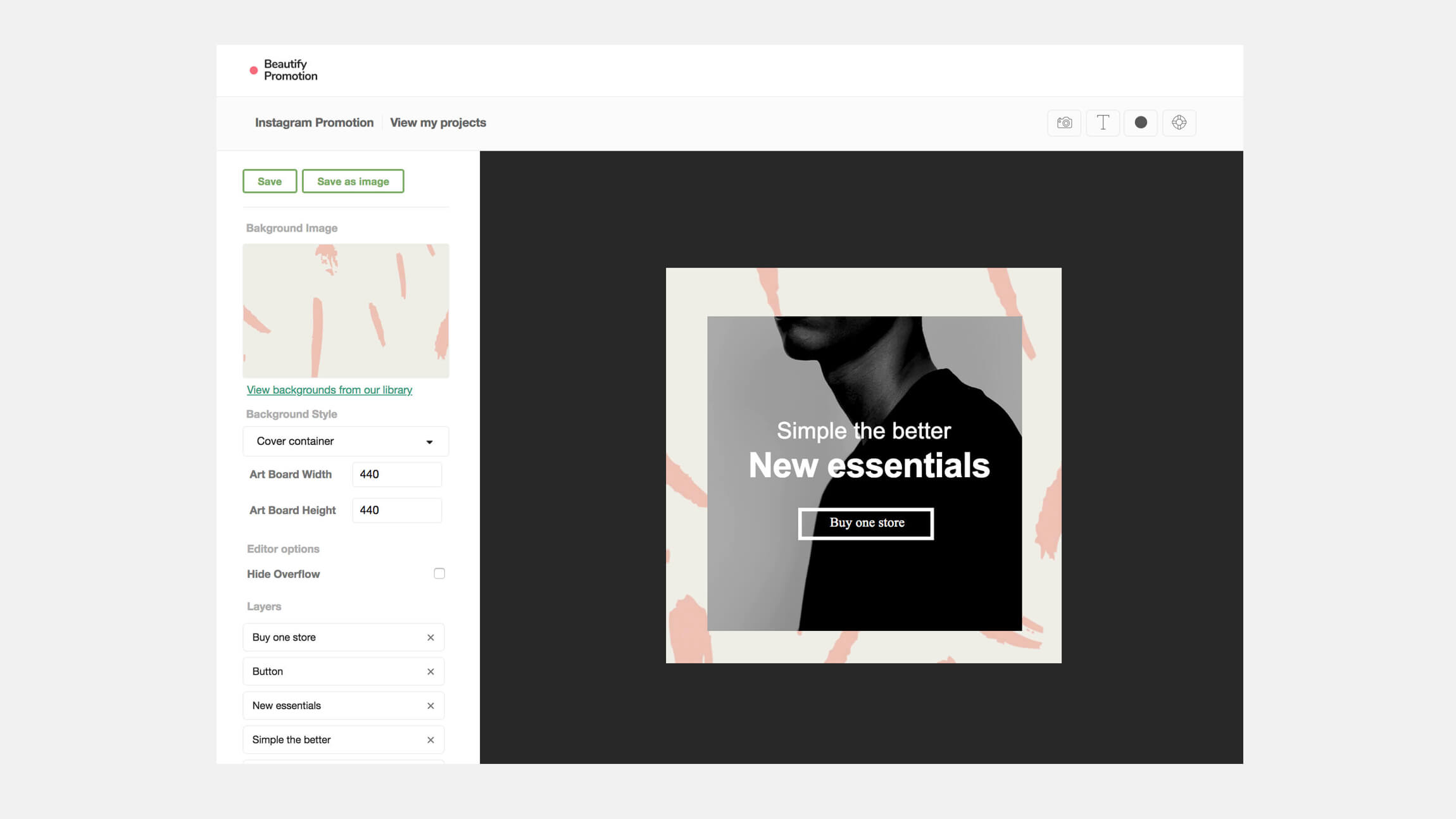Select the circle shape tool icon

(x=1141, y=123)
